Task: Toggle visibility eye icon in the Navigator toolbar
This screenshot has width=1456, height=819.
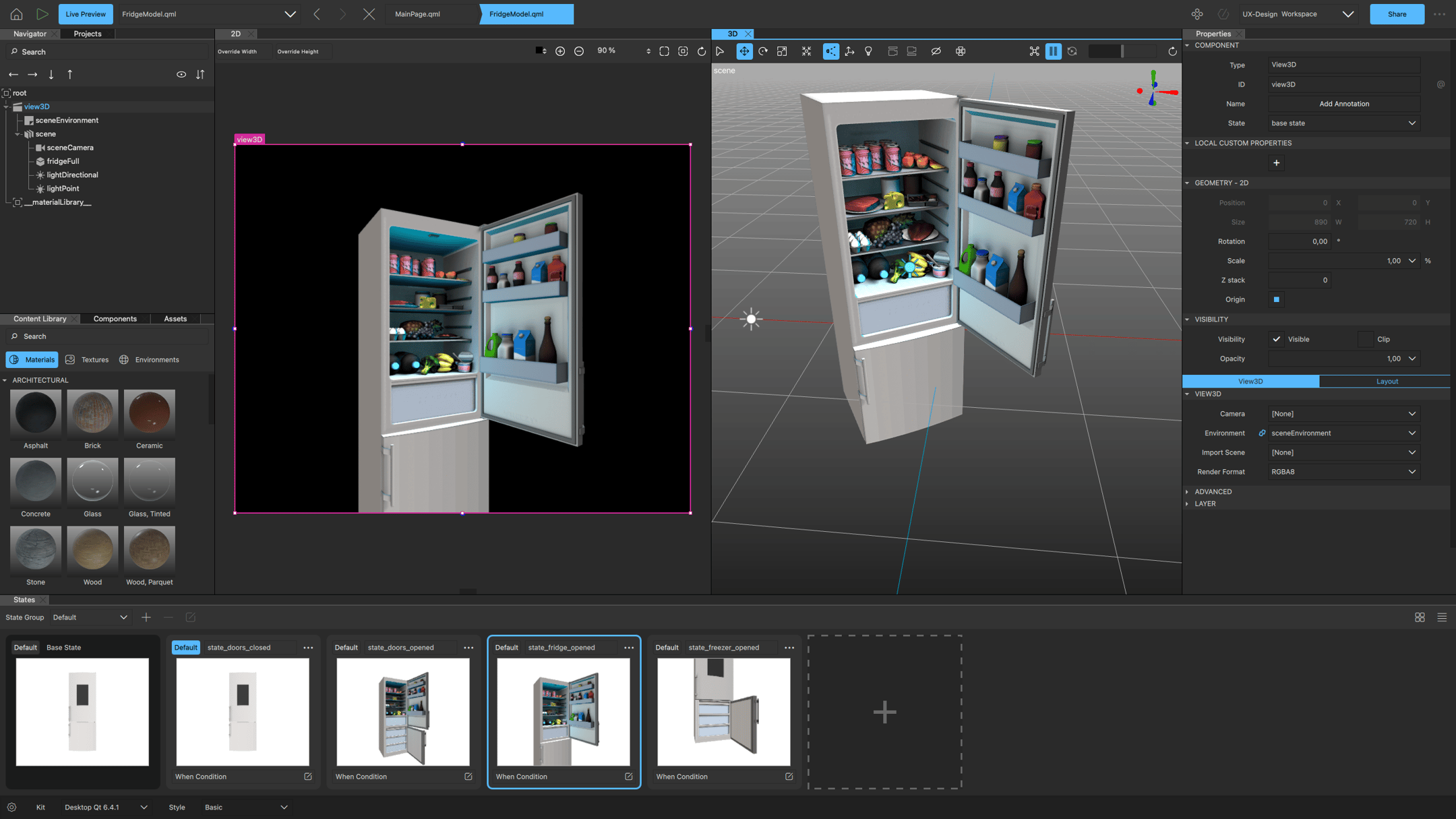Action: pyautogui.click(x=181, y=74)
